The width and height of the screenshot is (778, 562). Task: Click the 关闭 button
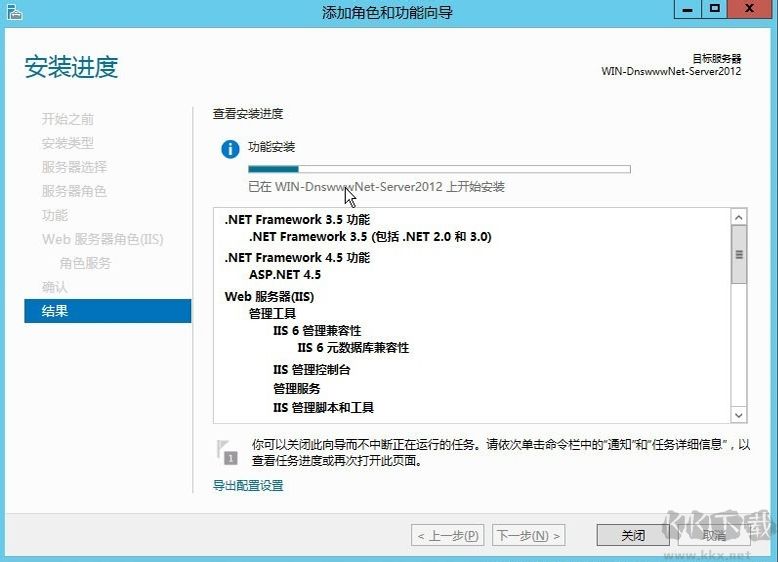click(x=632, y=535)
